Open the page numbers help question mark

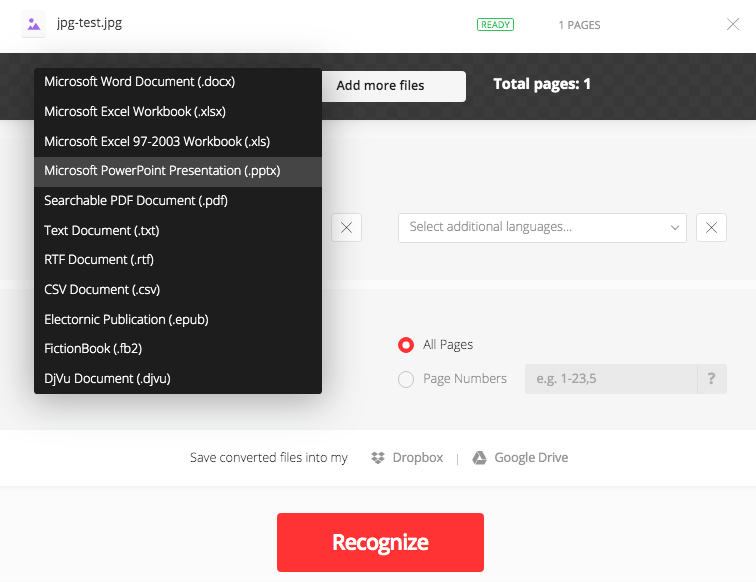711,379
